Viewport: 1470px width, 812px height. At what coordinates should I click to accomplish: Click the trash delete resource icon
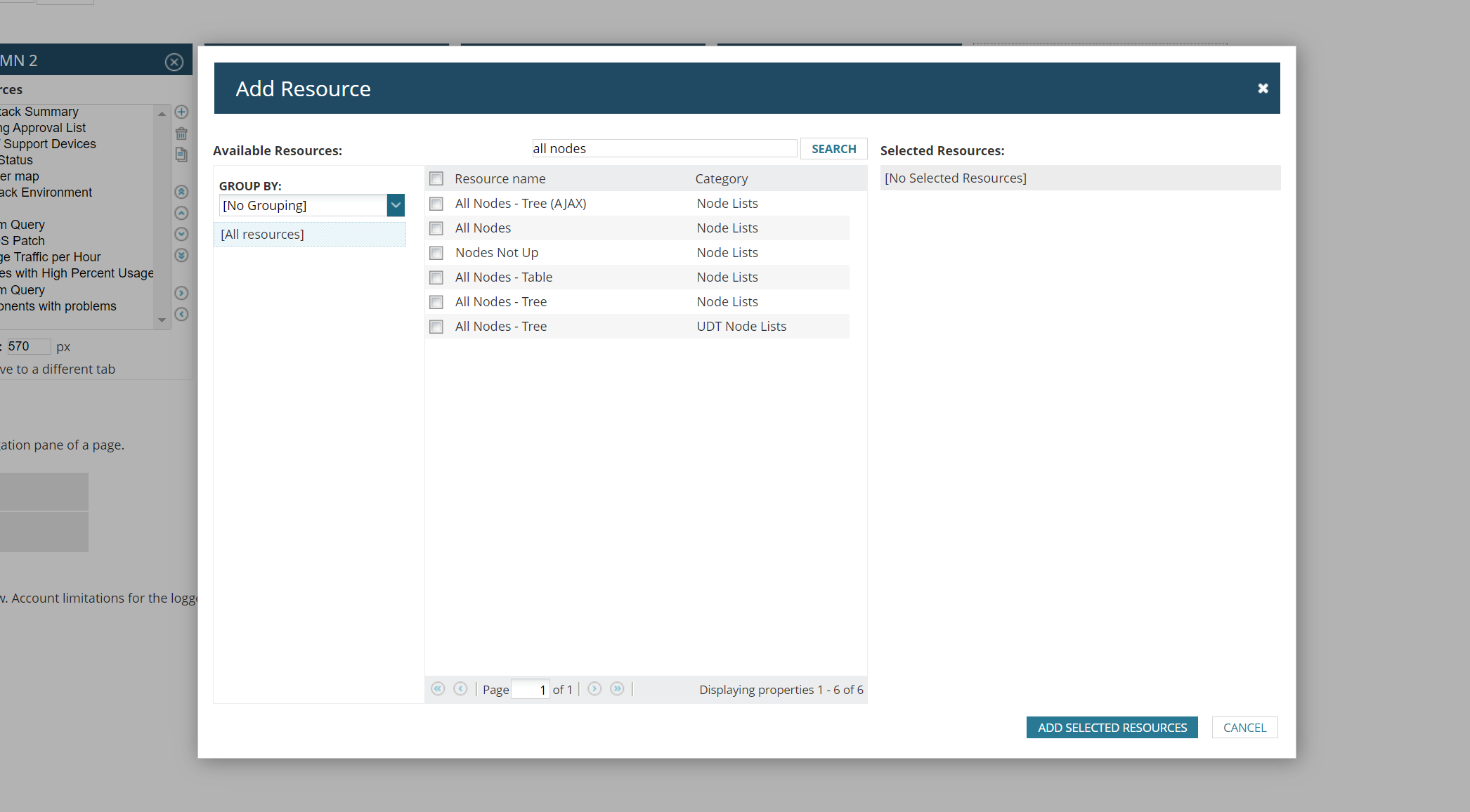point(181,133)
